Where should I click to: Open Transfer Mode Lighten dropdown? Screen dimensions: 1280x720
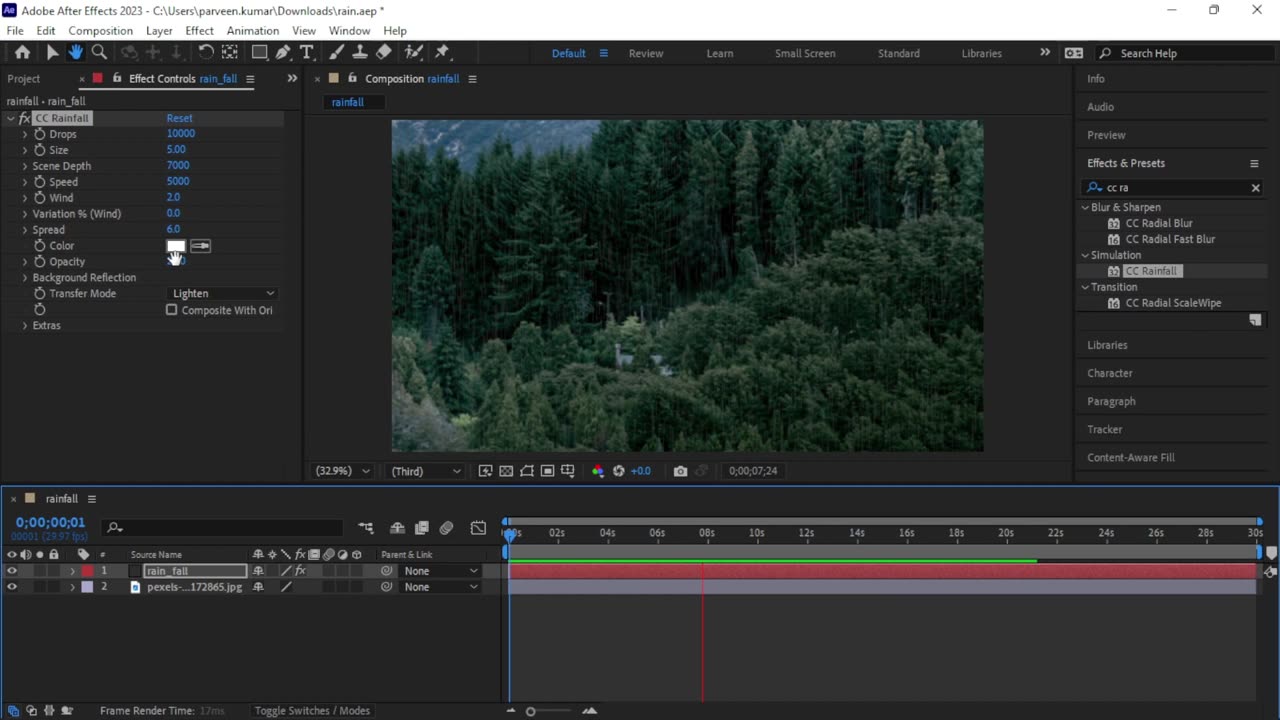222,293
